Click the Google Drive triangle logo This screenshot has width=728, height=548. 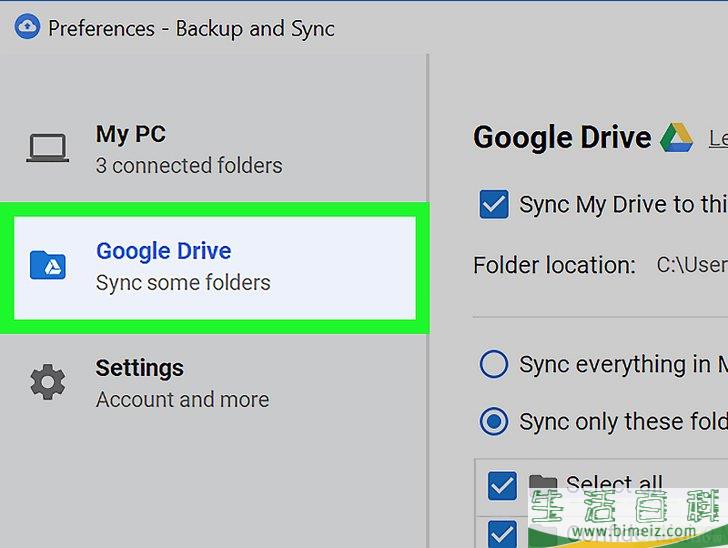677,137
